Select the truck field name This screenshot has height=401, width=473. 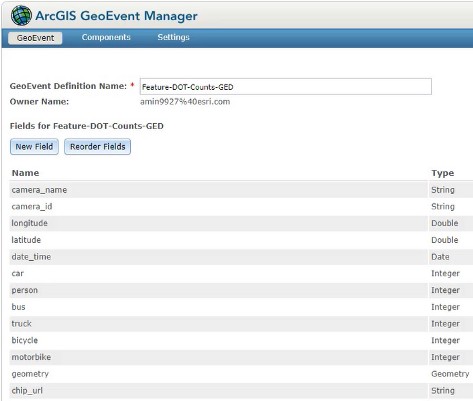21,323
